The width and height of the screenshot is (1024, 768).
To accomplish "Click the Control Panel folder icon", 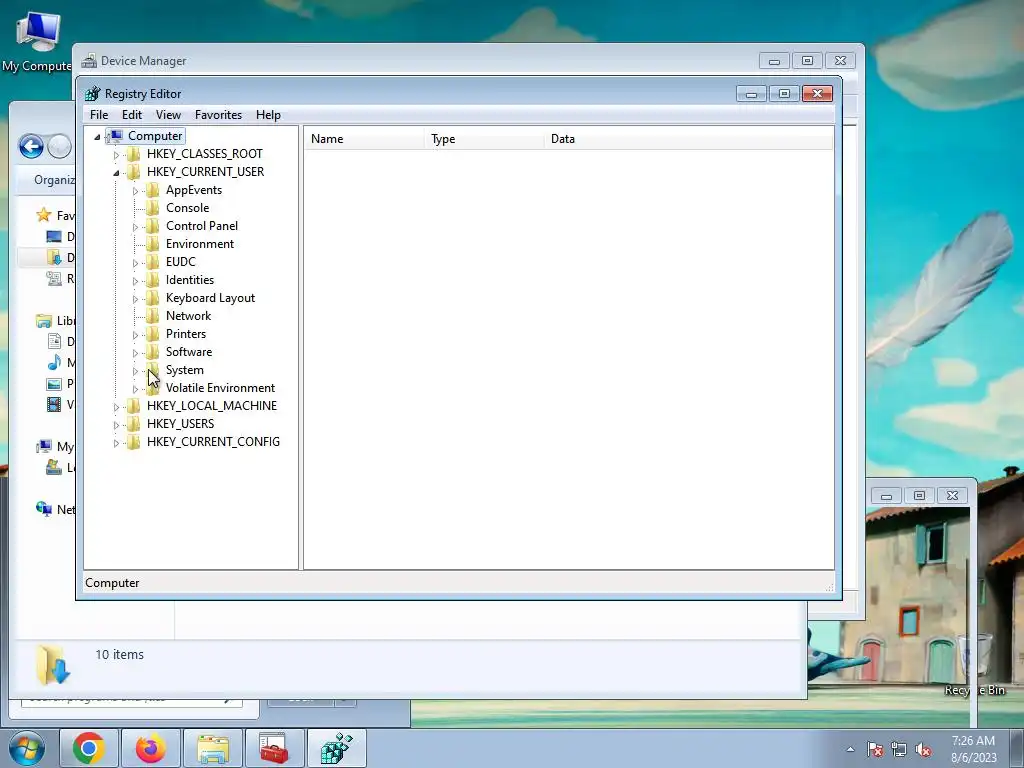I will click(x=152, y=226).
